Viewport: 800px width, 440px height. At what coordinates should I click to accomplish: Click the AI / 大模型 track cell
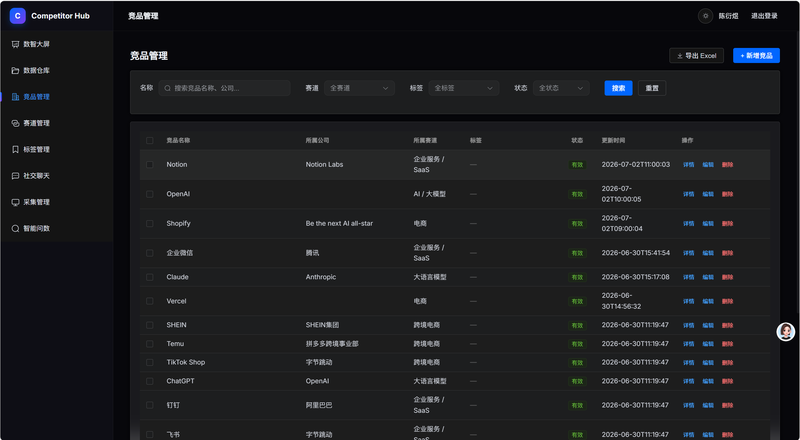(x=430, y=194)
